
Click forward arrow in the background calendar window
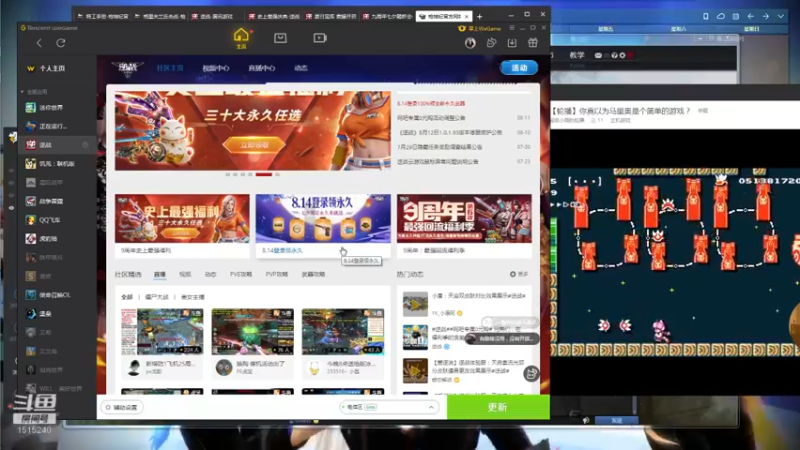pyautogui.click(x=765, y=16)
